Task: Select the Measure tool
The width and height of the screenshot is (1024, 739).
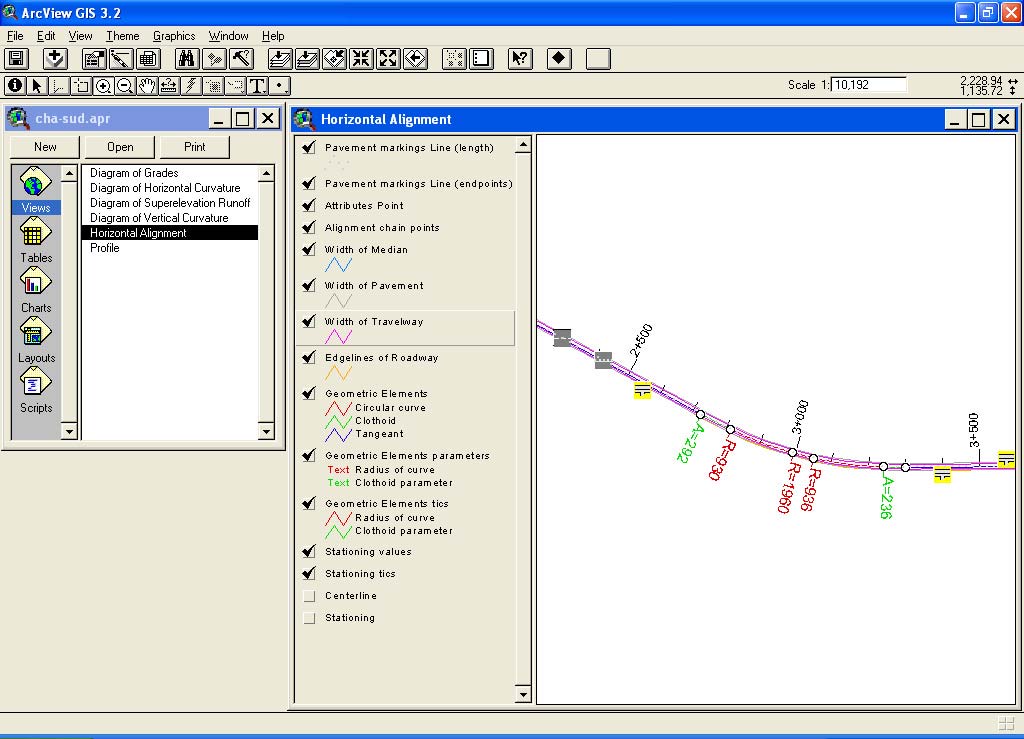Action: [x=169, y=86]
